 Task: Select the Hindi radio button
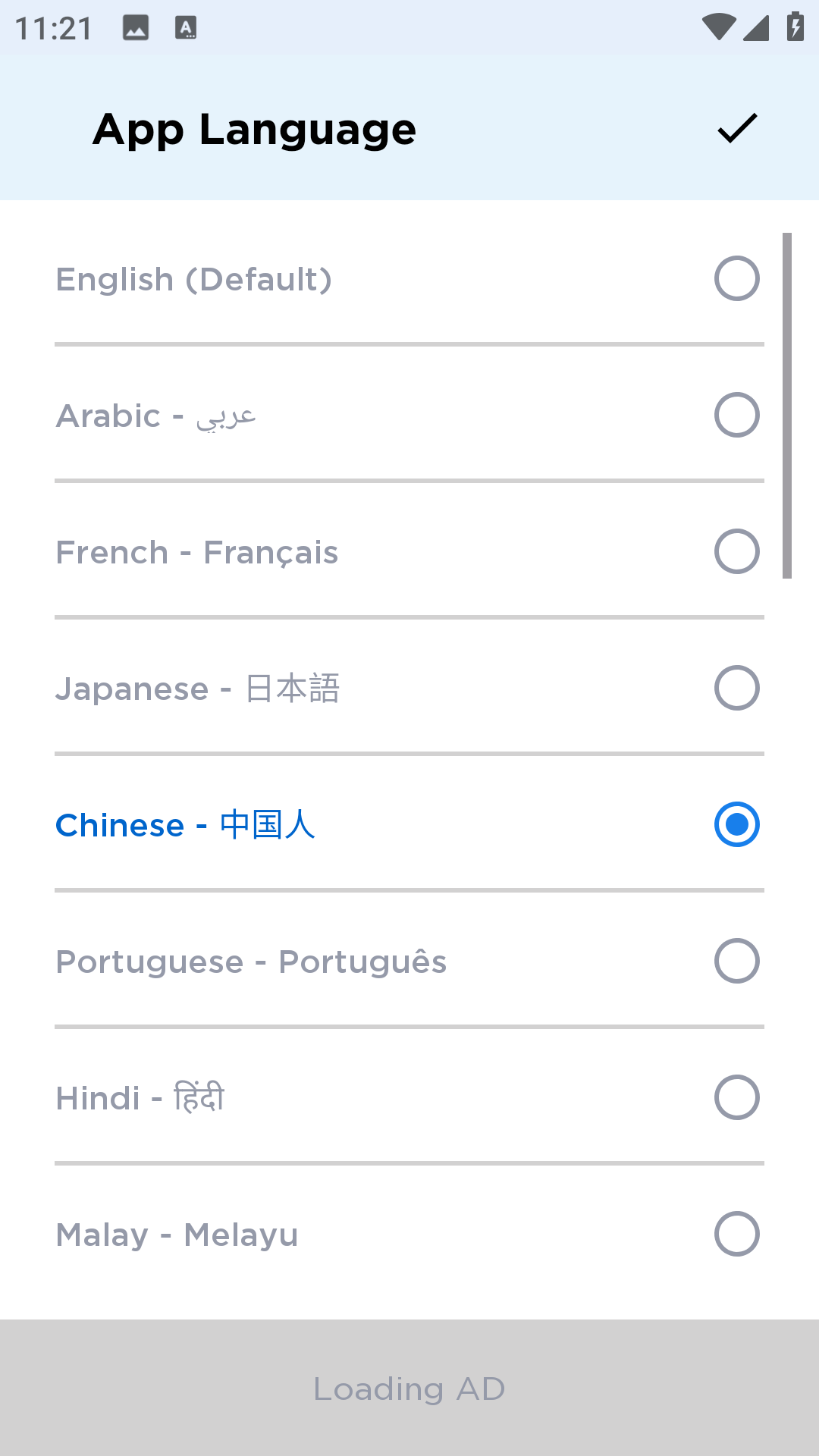coord(736,1097)
